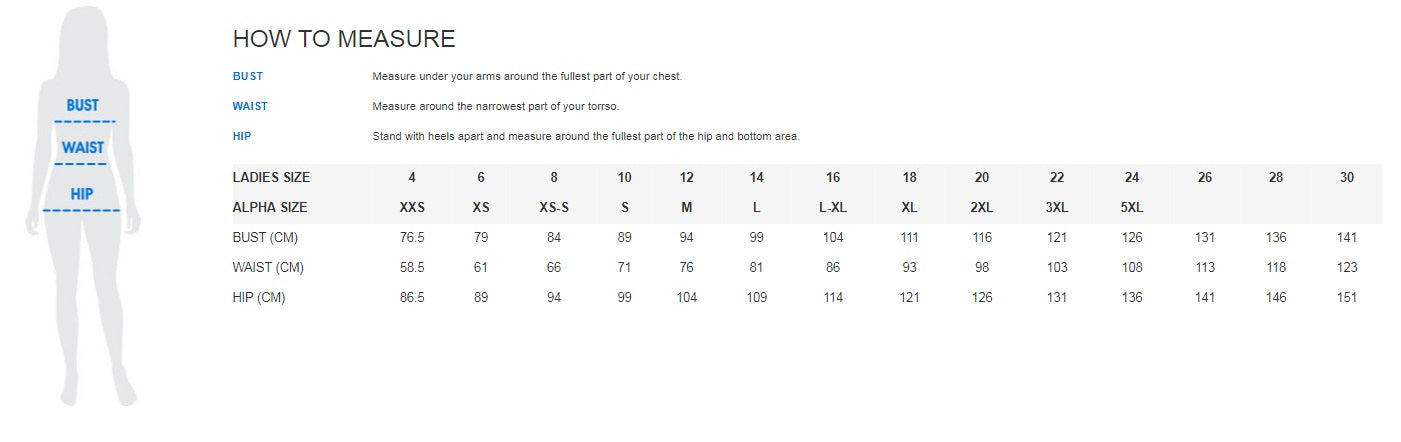Screen dimensions: 1401x442
Task: Select the LADIES SIZE row header
Action: pos(271,178)
